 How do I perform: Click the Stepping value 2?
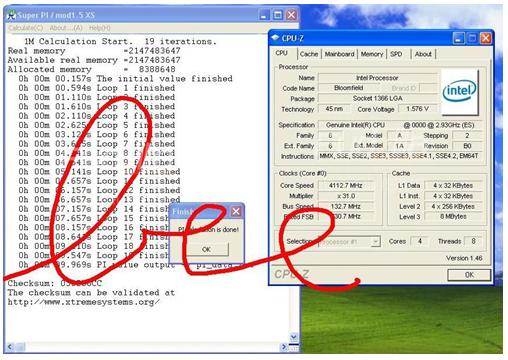467,135
